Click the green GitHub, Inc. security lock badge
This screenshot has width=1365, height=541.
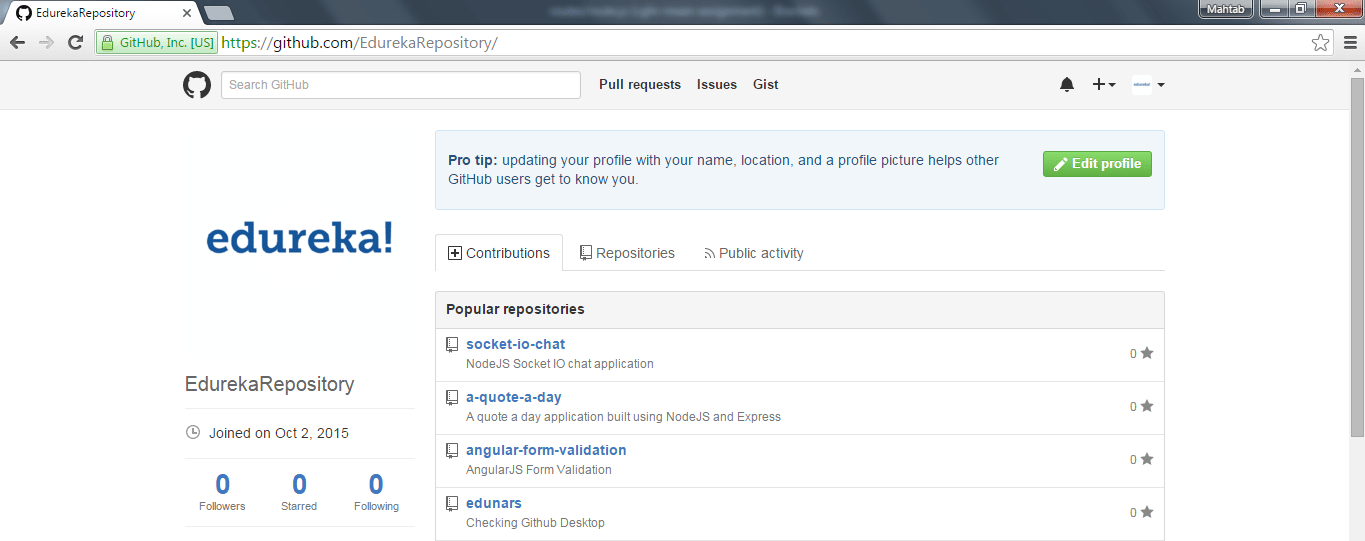click(x=157, y=43)
